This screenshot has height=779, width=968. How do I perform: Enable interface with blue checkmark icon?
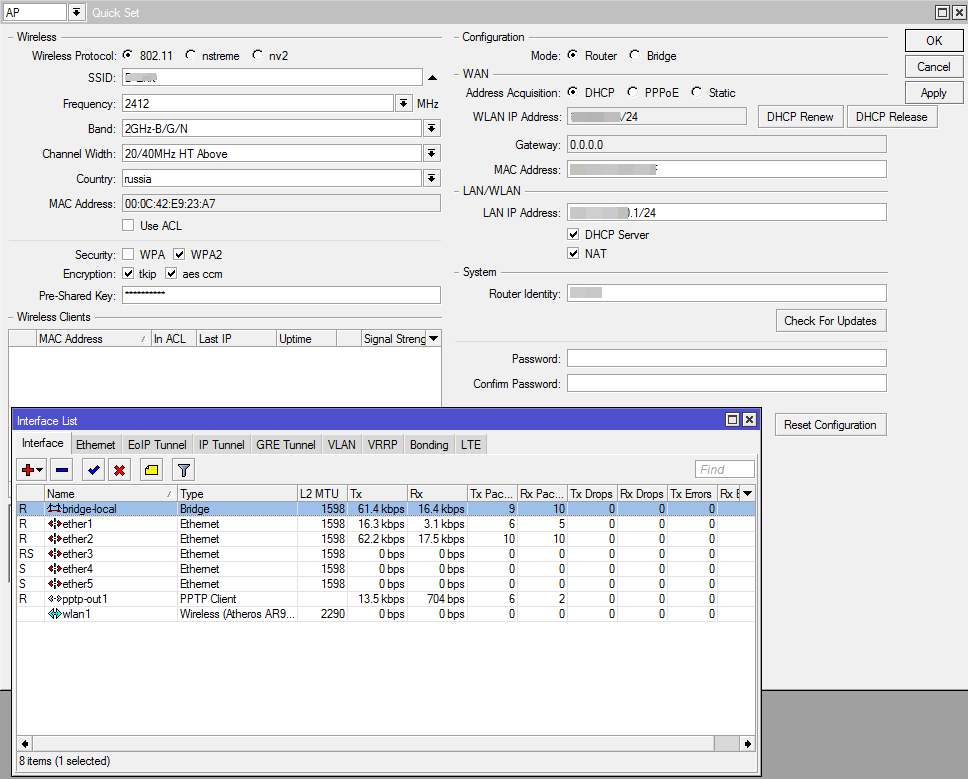point(94,470)
